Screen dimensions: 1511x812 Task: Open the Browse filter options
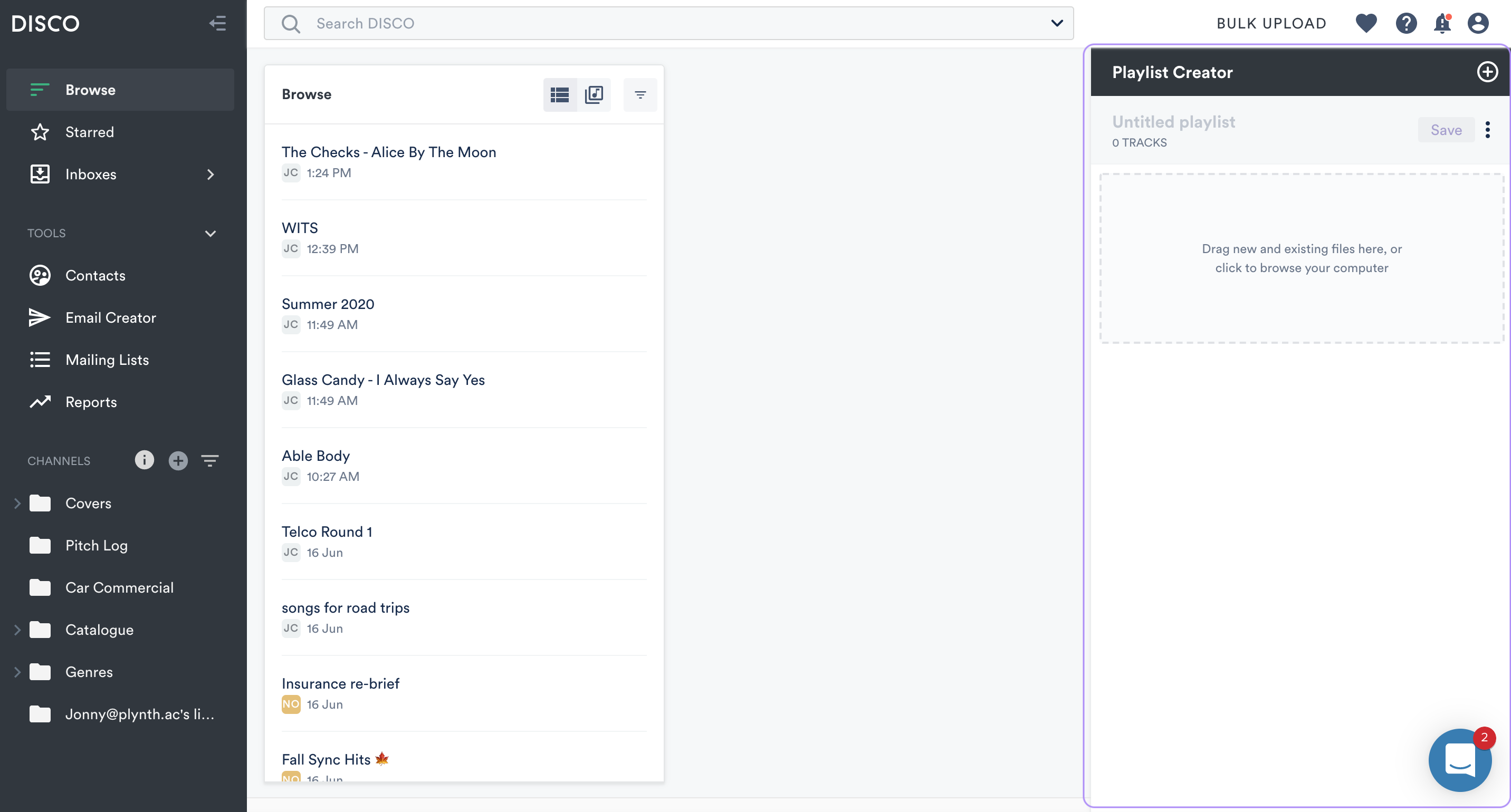640,94
